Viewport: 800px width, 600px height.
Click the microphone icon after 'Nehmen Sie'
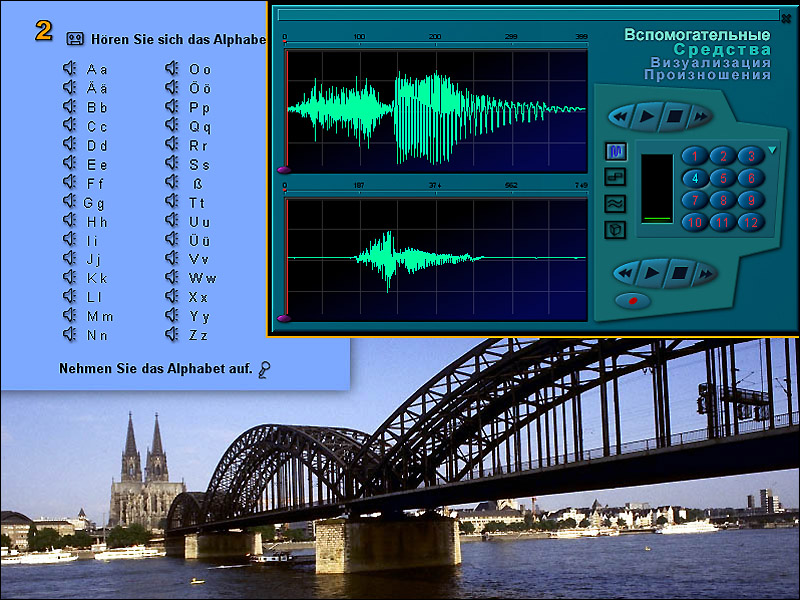(x=264, y=370)
